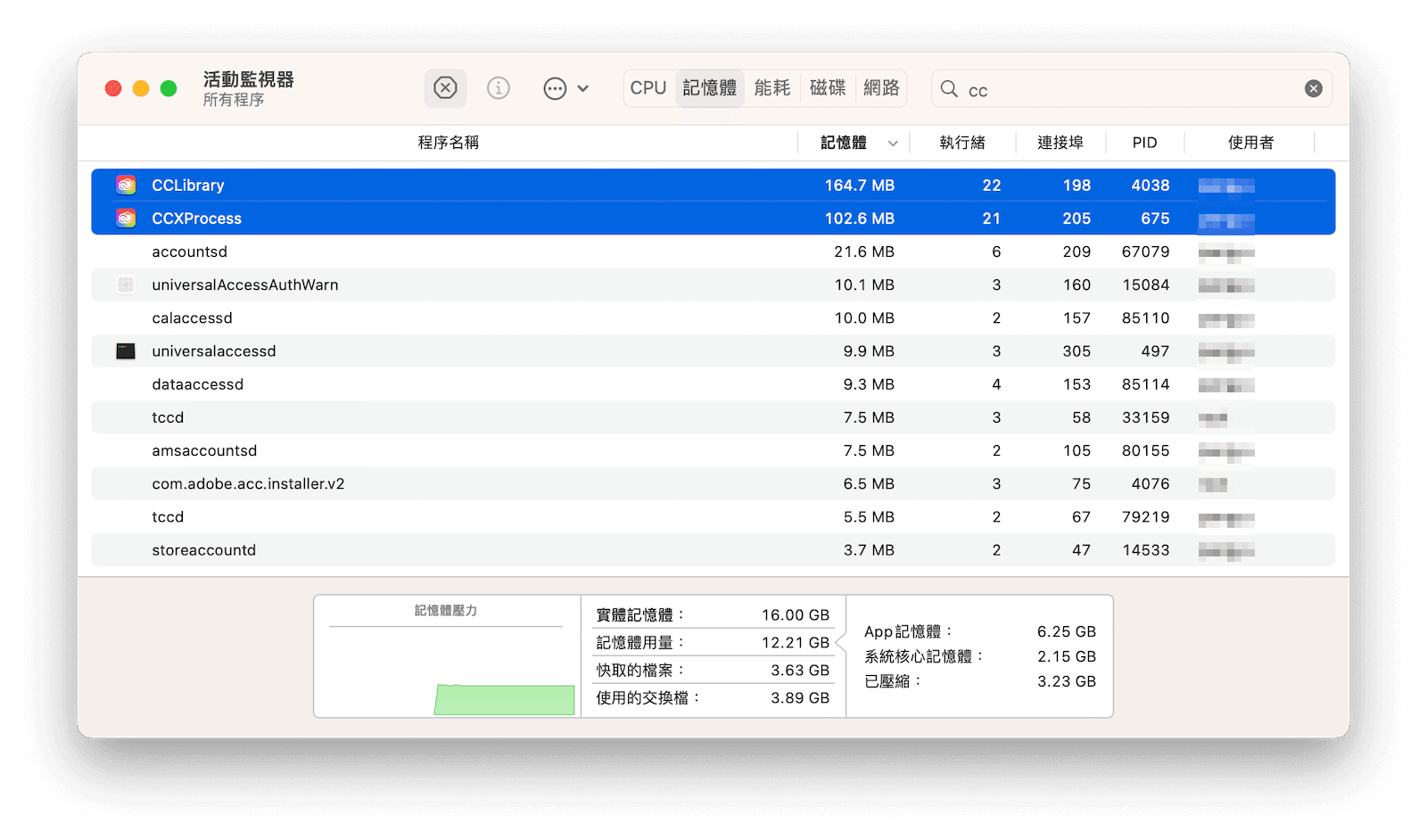Open the more options ellipsis menu
1427x840 pixels.
point(556,88)
